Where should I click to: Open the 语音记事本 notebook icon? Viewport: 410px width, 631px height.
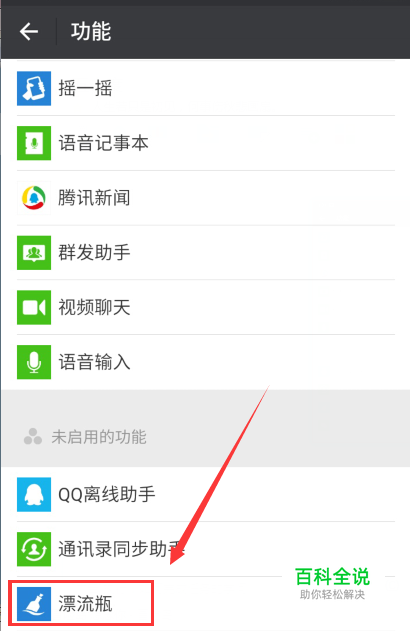tap(34, 143)
